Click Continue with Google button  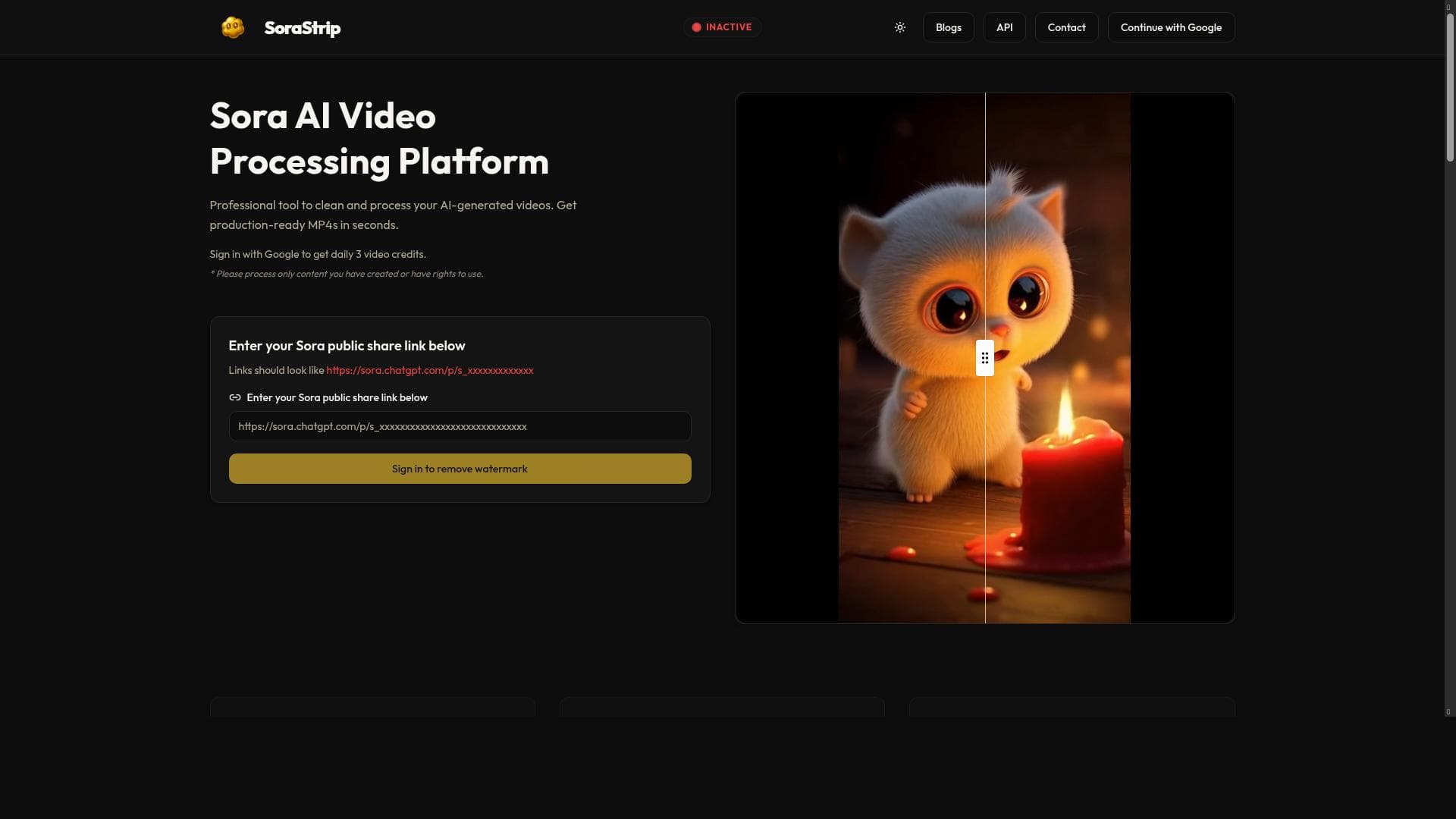point(1172,27)
